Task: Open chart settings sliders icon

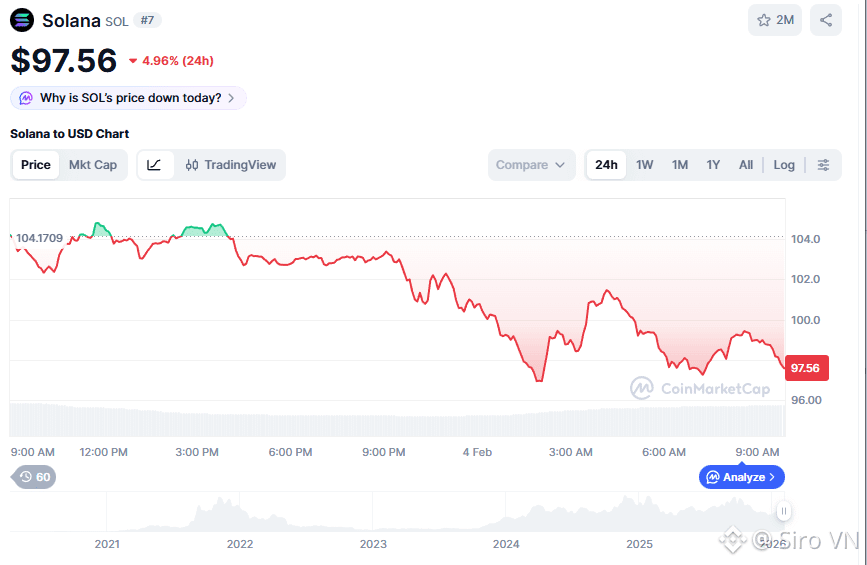Action: click(823, 165)
